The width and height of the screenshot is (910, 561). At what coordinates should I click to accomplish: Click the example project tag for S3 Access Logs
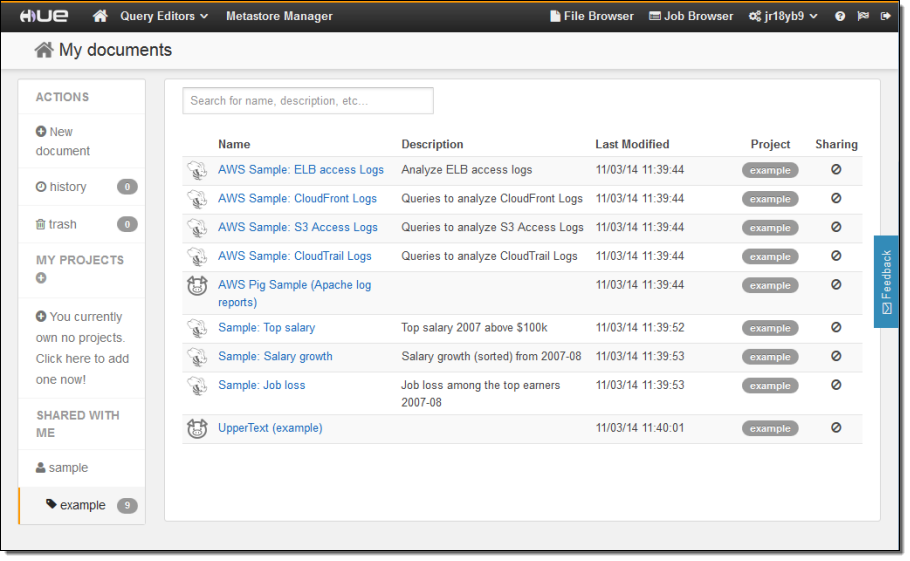point(770,228)
